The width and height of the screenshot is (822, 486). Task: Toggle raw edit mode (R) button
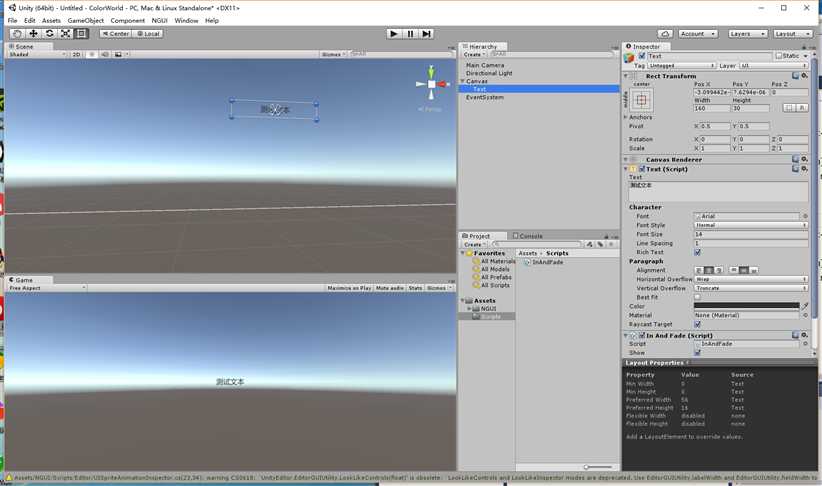pyautogui.click(x=802, y=108)
